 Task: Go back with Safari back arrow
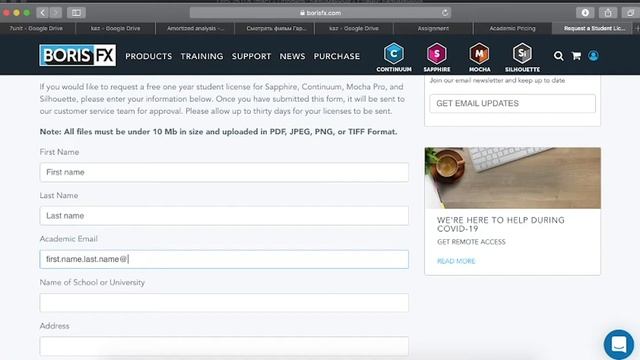(x=42, y=13)
